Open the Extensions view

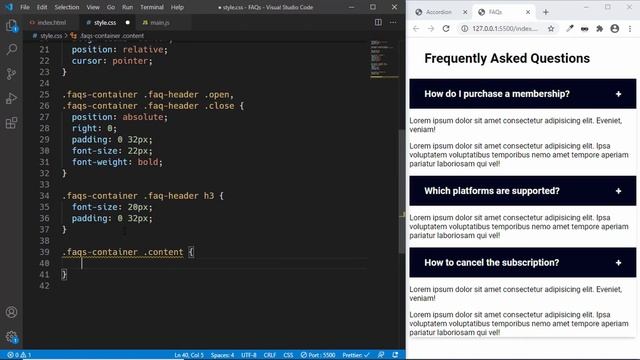[x=11, y=123]
